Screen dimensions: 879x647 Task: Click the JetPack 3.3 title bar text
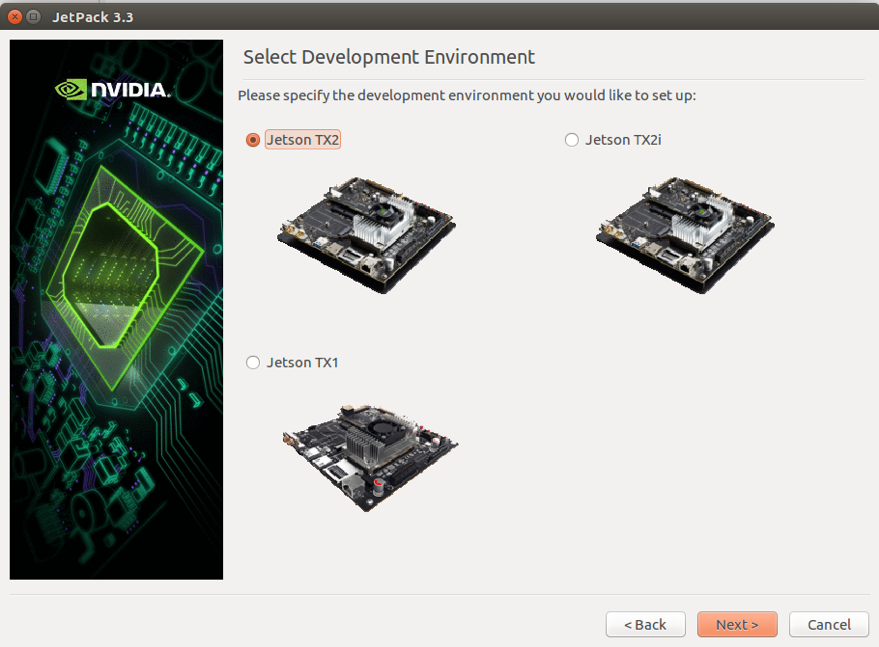(93, 17)
